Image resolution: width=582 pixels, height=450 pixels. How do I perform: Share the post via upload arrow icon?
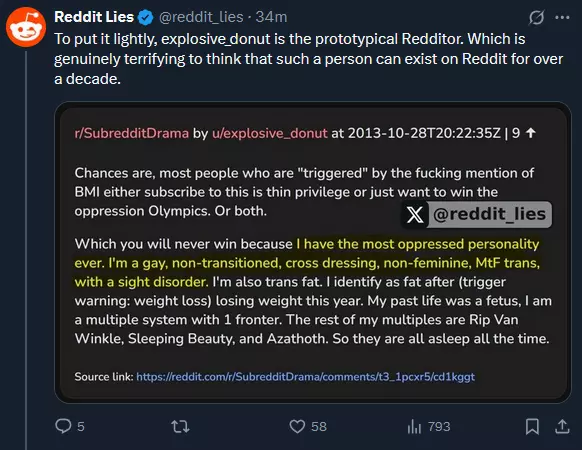click(x=562, y=426)
